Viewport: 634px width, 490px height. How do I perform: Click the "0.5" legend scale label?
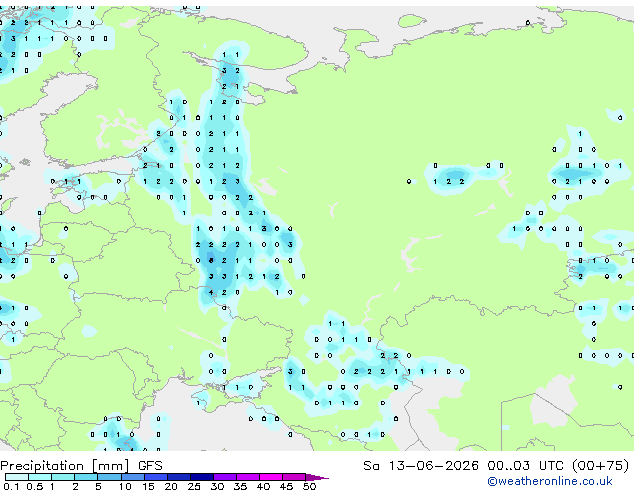tap(35, 486)
